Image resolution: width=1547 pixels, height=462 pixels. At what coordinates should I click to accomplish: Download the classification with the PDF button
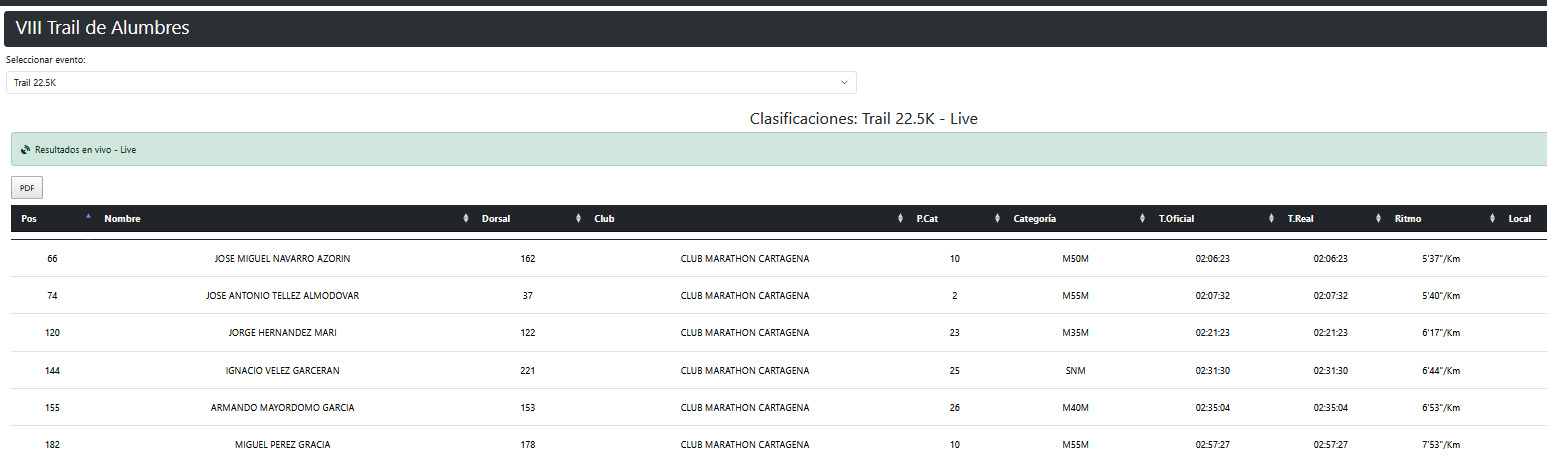tap(27, 188)
